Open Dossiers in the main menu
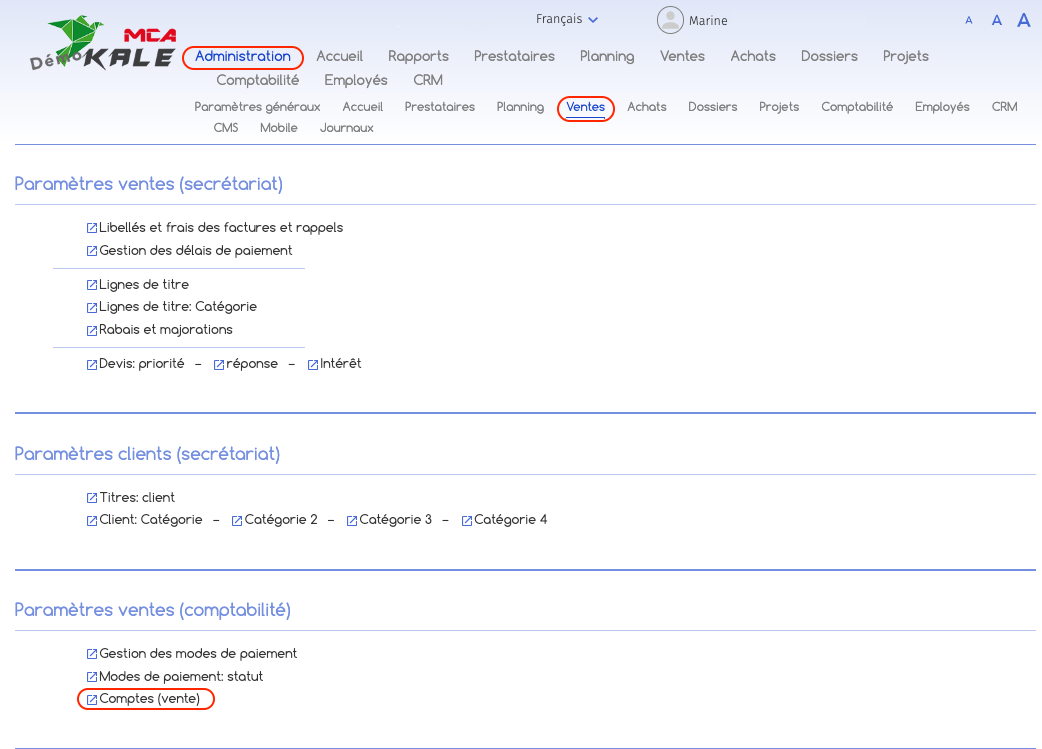The image size is (1042, 749). [x=829, y=56]
